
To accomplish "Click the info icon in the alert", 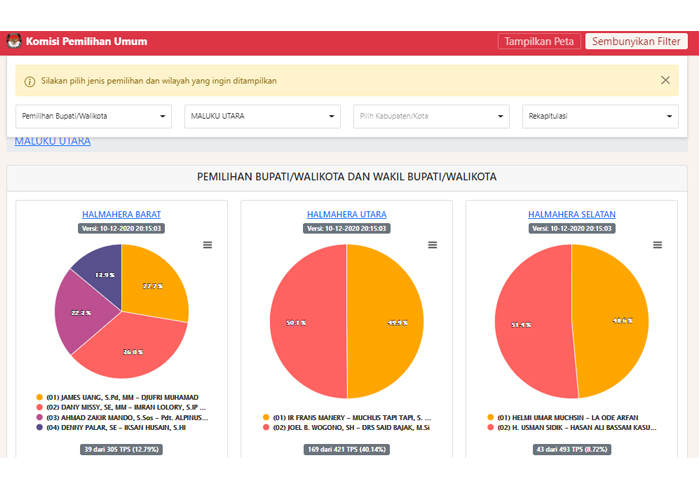I will pos(30,82).
